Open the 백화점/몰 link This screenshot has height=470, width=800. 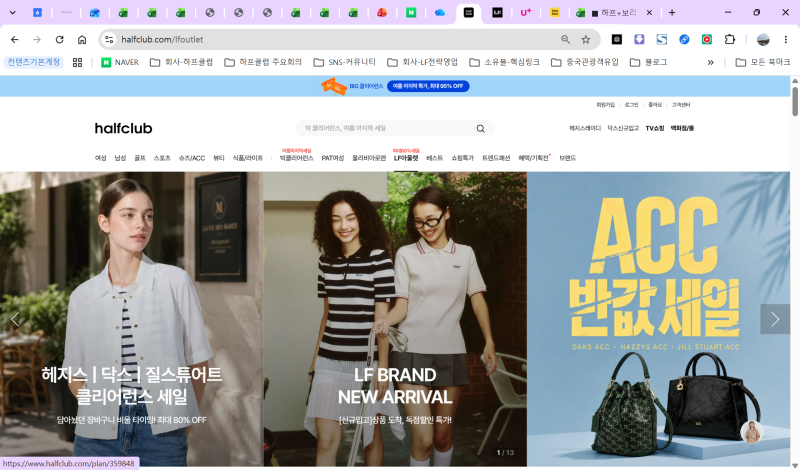click(682, 129)
